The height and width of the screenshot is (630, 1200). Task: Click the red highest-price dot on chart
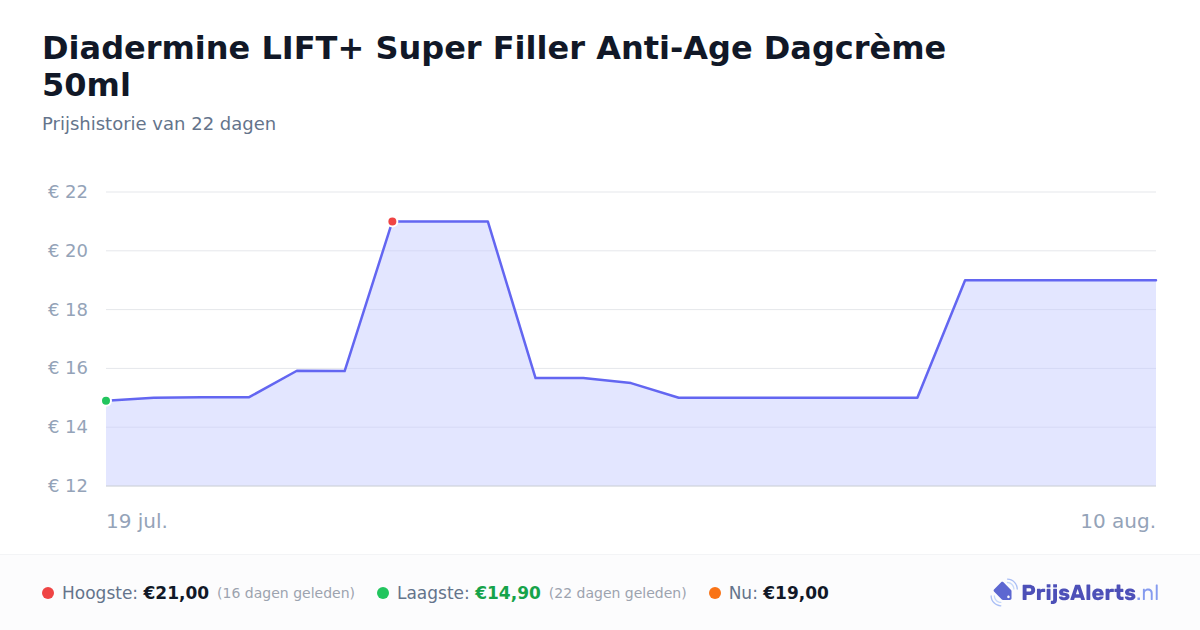[x=392, y=221]
